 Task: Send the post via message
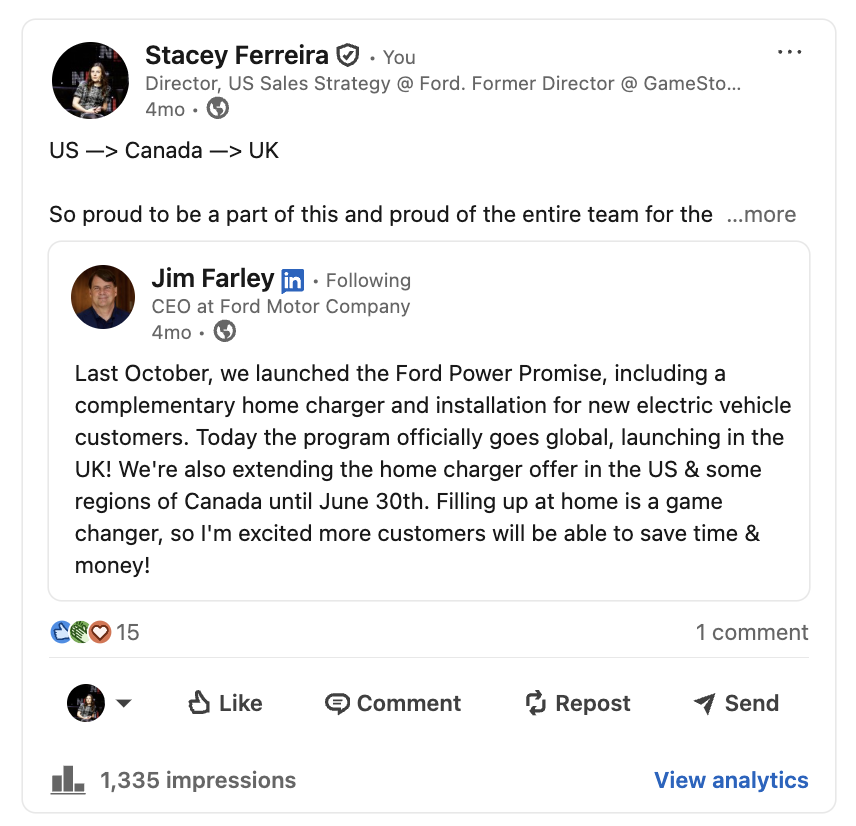(x=735, y=703)
